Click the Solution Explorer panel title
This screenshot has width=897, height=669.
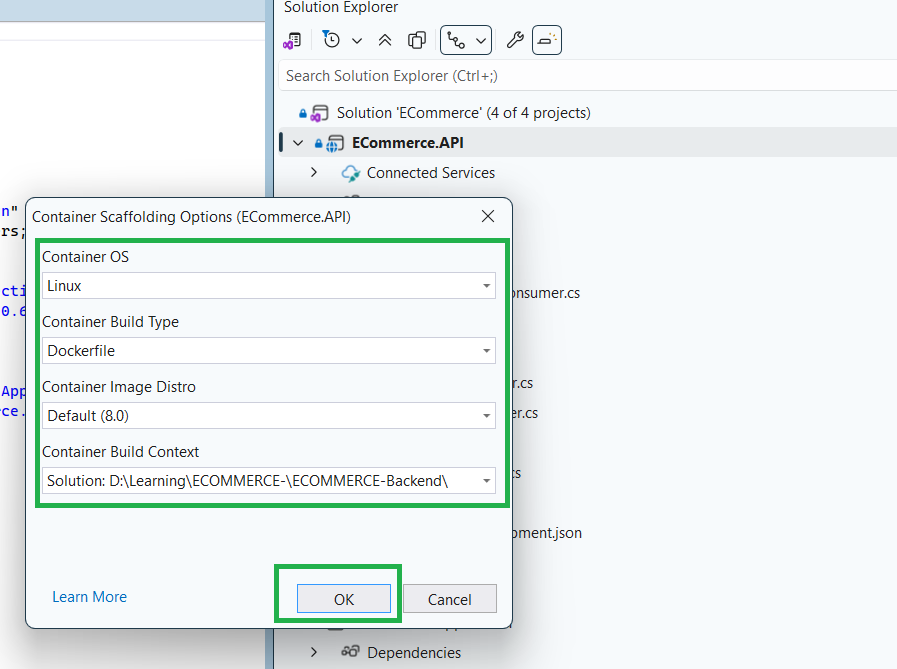coord(341,7)
